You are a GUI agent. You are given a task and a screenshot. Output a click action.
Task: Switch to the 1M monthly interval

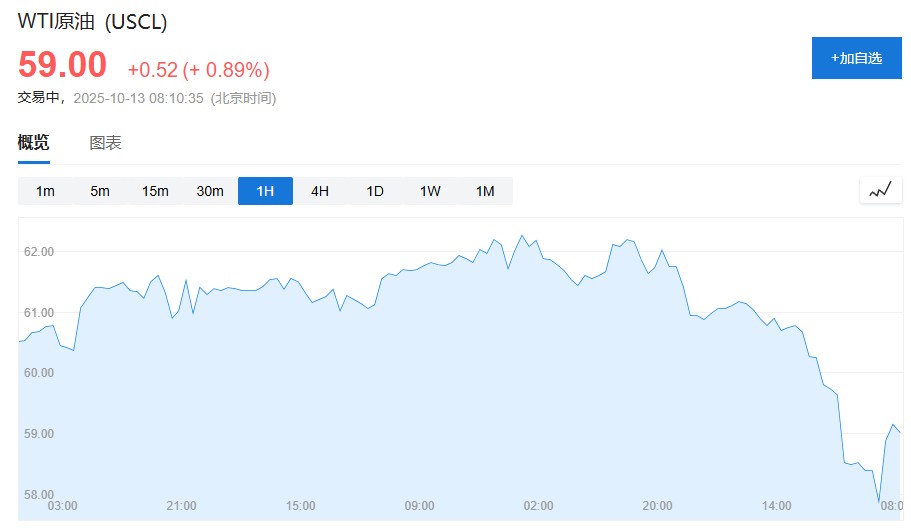click(x=485, y=191)
